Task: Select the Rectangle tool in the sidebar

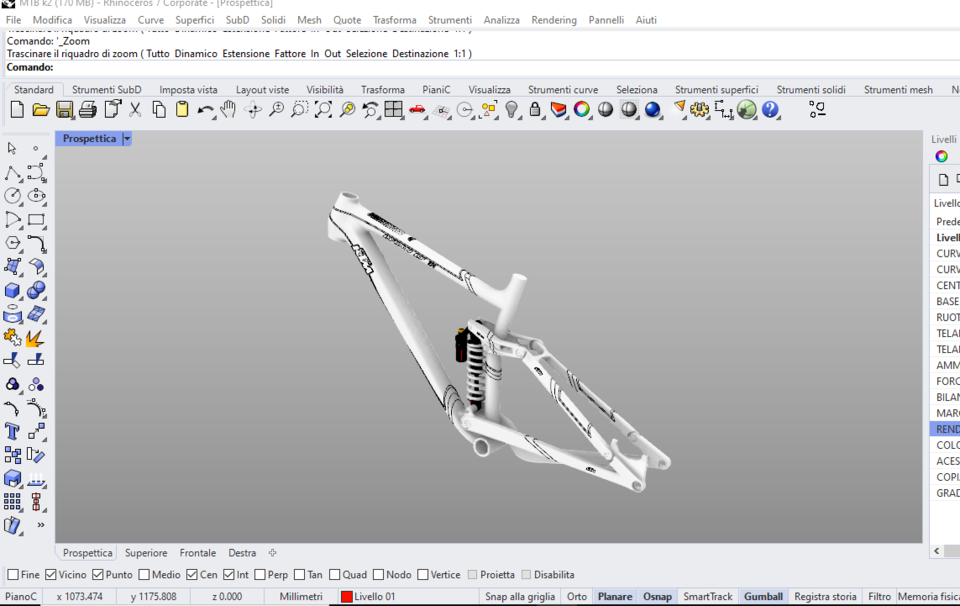Action: [x=37, y=219]
